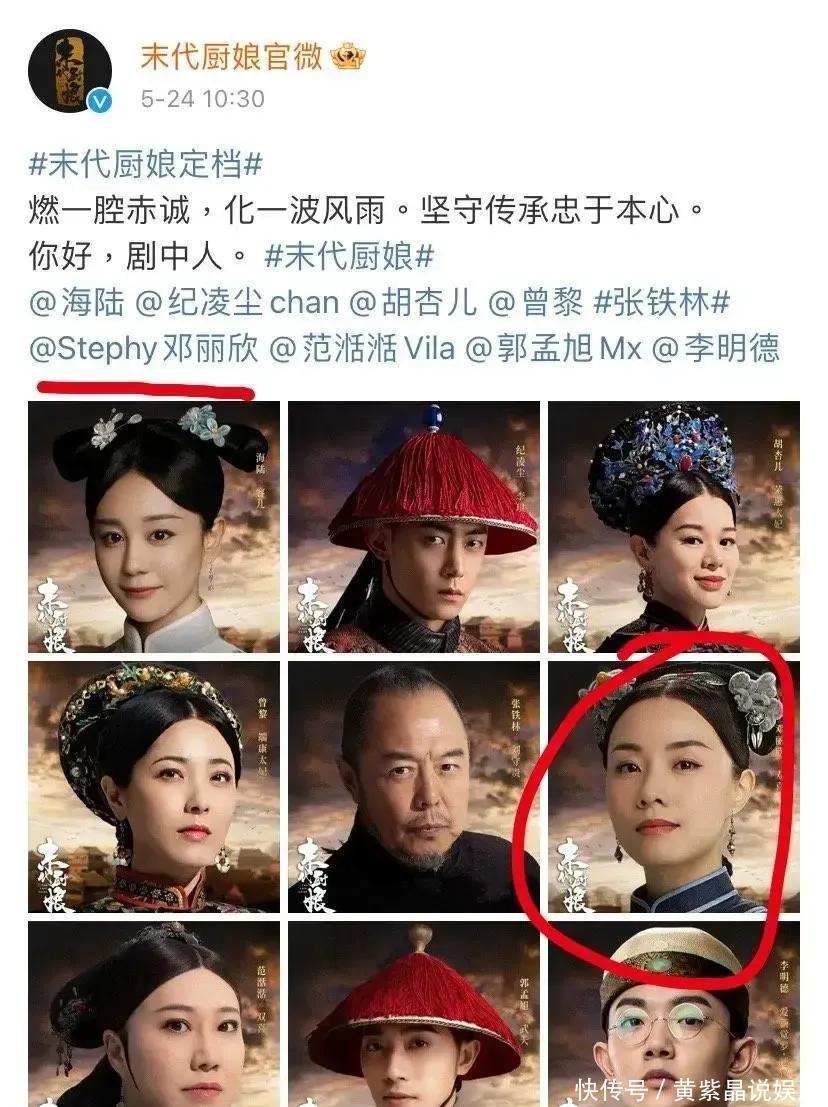
Task: Open the #末代厨娘# hashtag after 剧中人
Action: click(349, 256)
